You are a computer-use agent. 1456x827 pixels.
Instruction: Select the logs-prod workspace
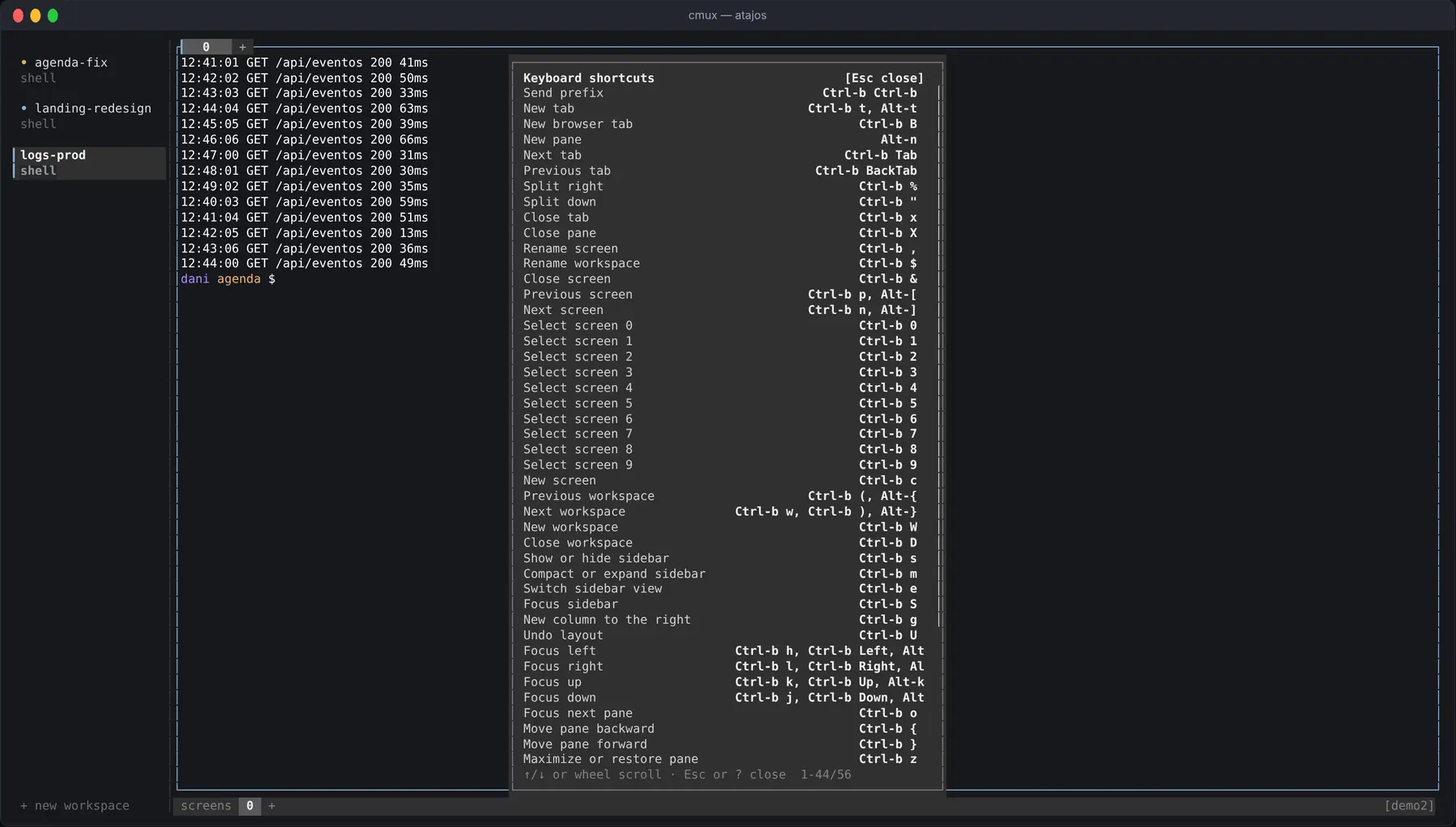click(x=89, y=163)
